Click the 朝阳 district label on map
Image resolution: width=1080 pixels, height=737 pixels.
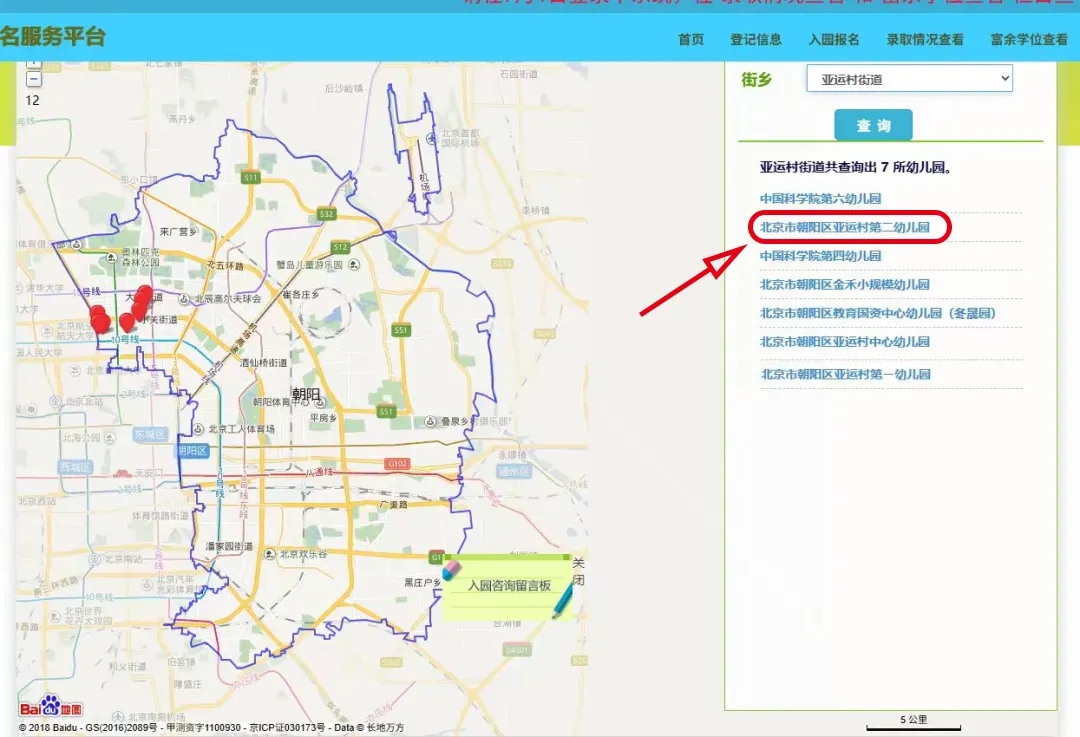pos(307,395)
